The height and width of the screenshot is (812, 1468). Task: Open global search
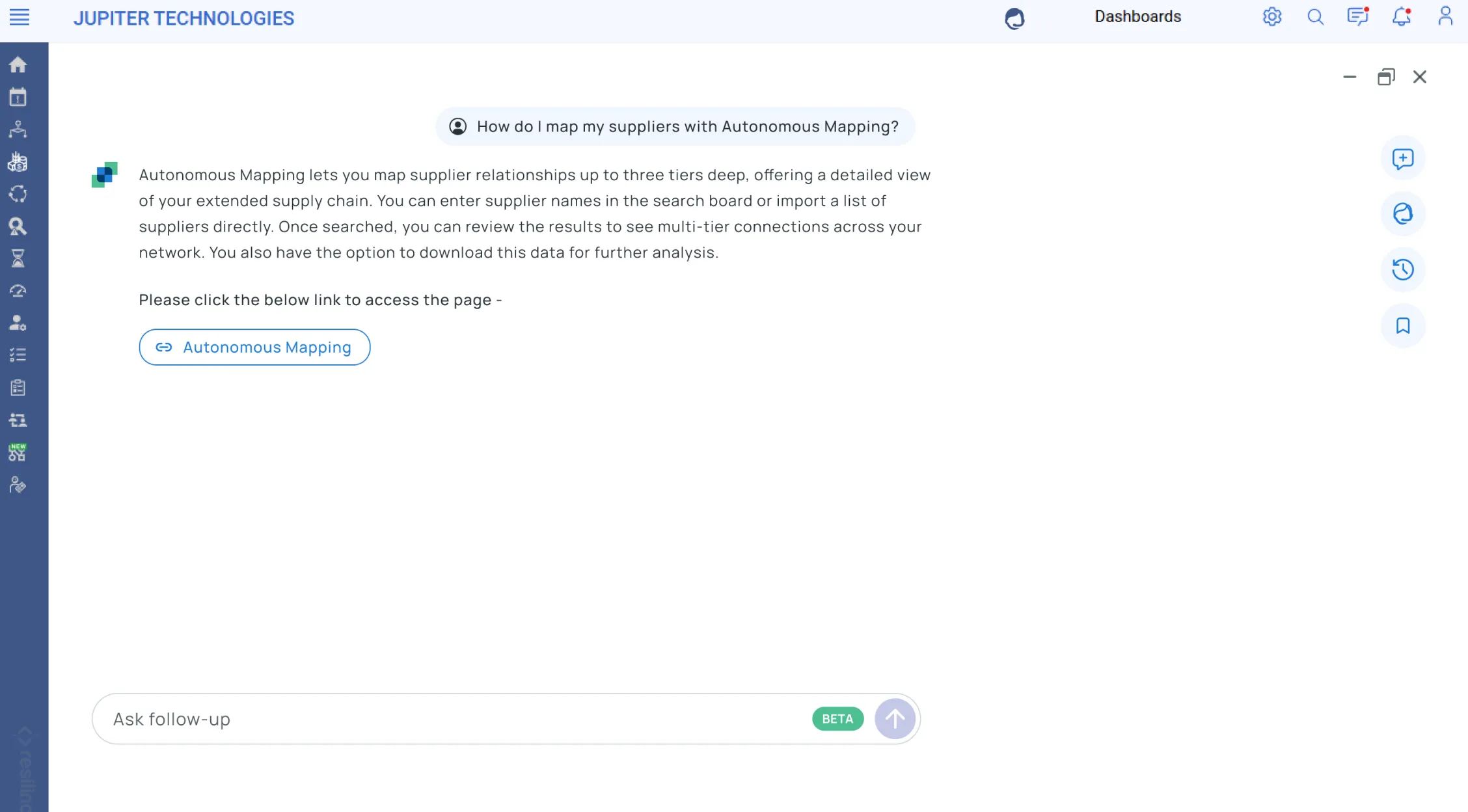1315,17
